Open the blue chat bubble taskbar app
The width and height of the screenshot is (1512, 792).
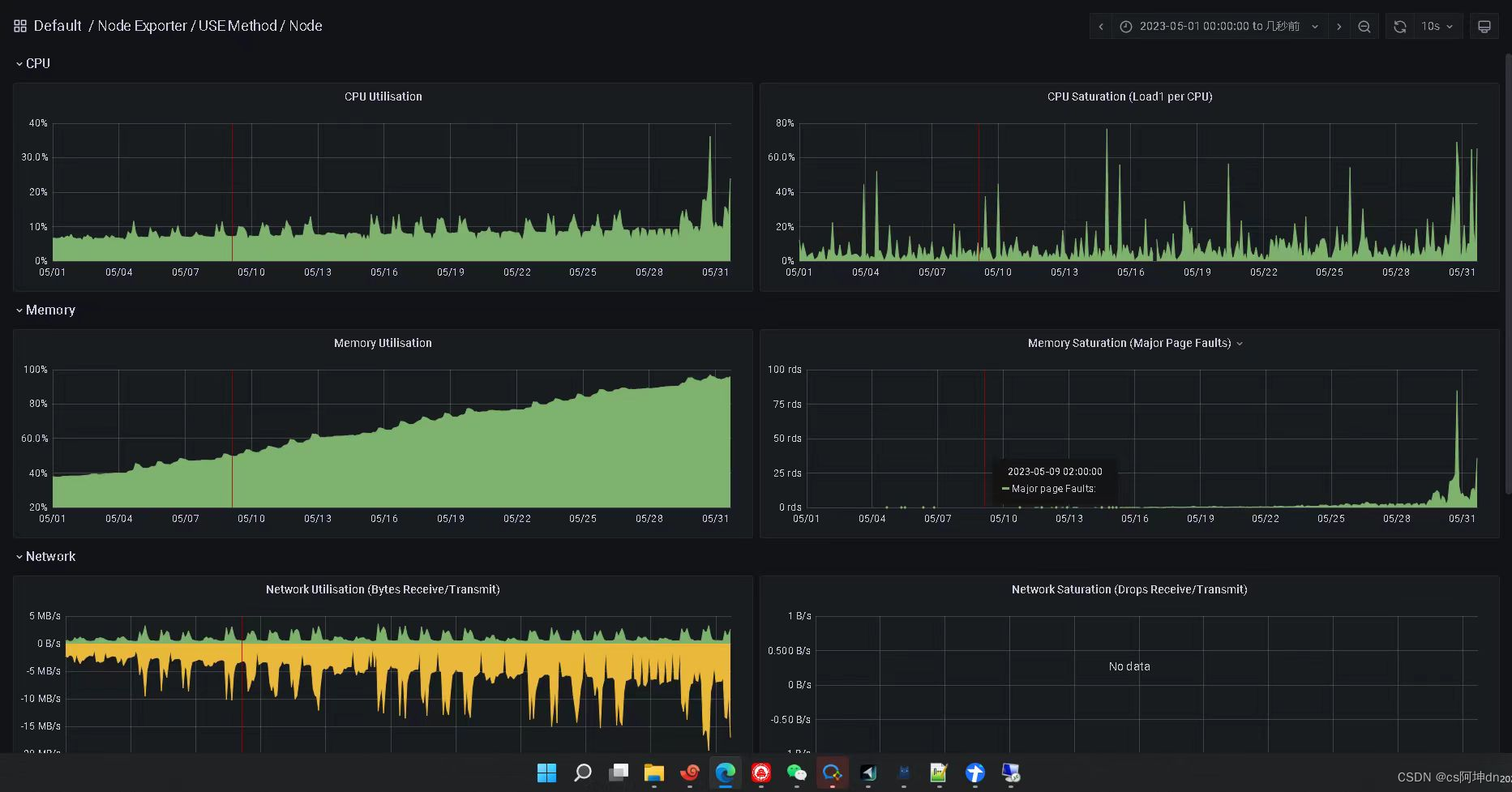click(833, 773)
